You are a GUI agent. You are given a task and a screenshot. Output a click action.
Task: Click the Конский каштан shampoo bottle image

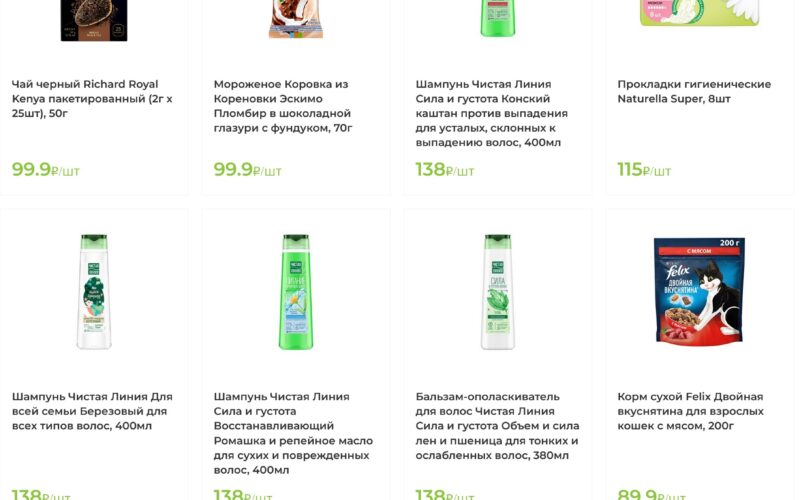(x=497, y=18)
